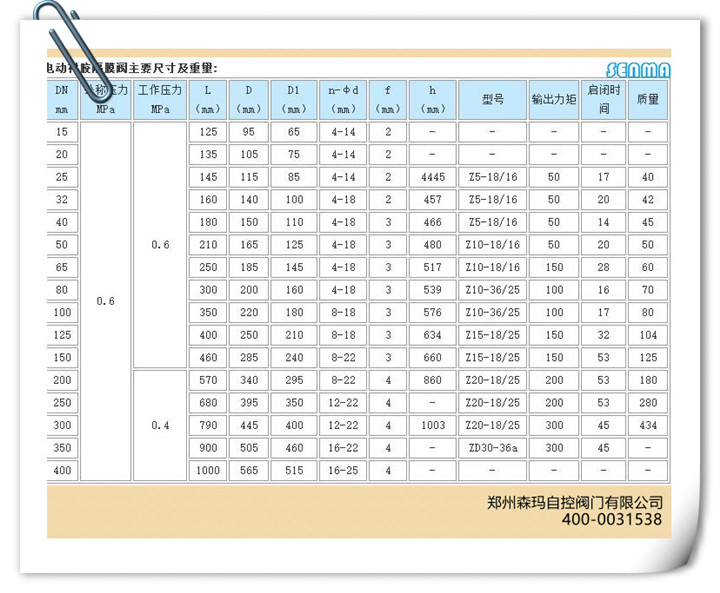Click the h value 466
The image size is (720, 593).
[433, 222]
